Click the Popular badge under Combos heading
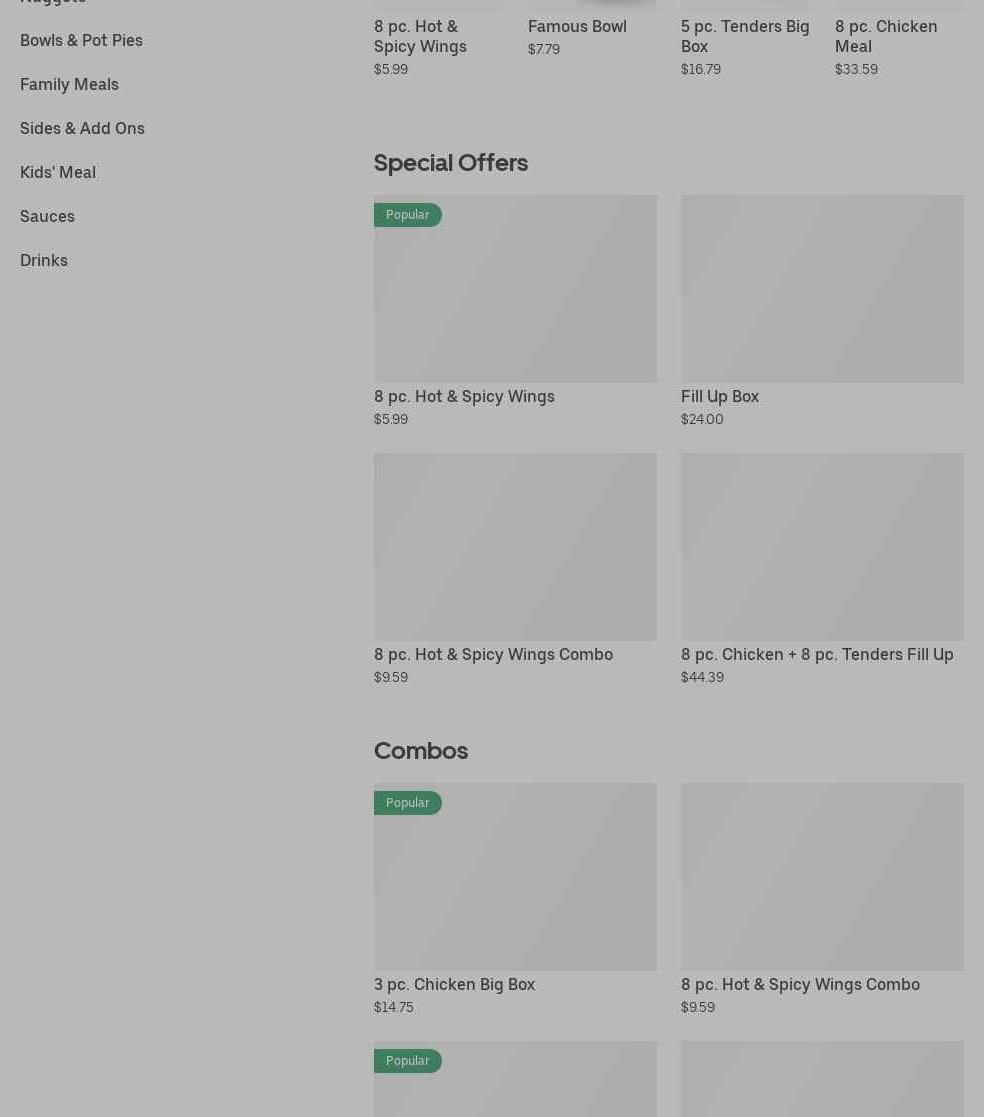Viewport: 984px width, 1117px height. point(407,803)
